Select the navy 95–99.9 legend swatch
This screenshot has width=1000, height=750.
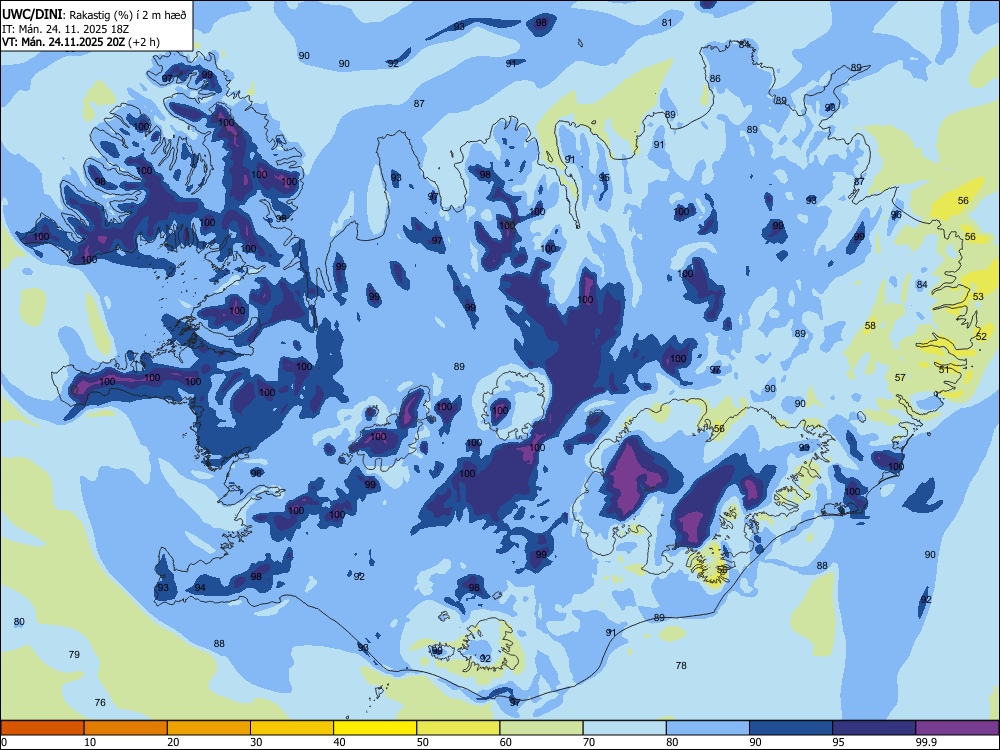[x=874, y=728]
